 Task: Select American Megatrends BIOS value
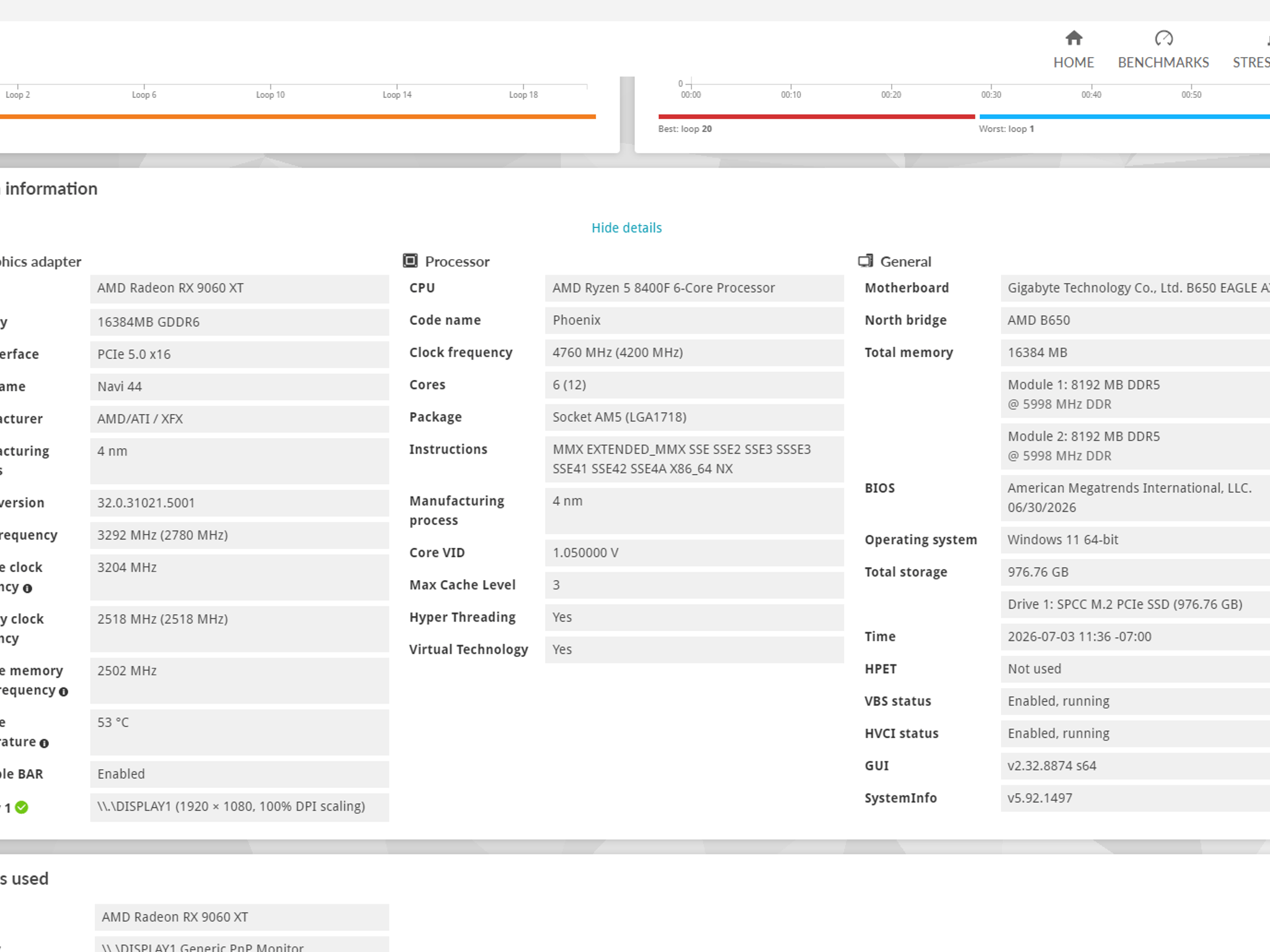tap(1135, 498)
